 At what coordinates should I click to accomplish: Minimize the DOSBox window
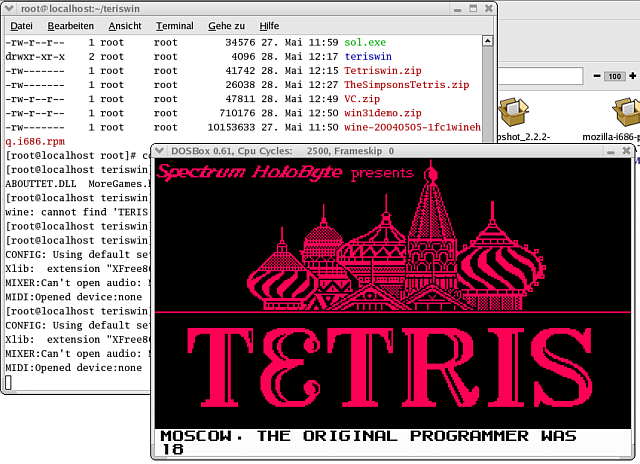(x=611, y=151)
